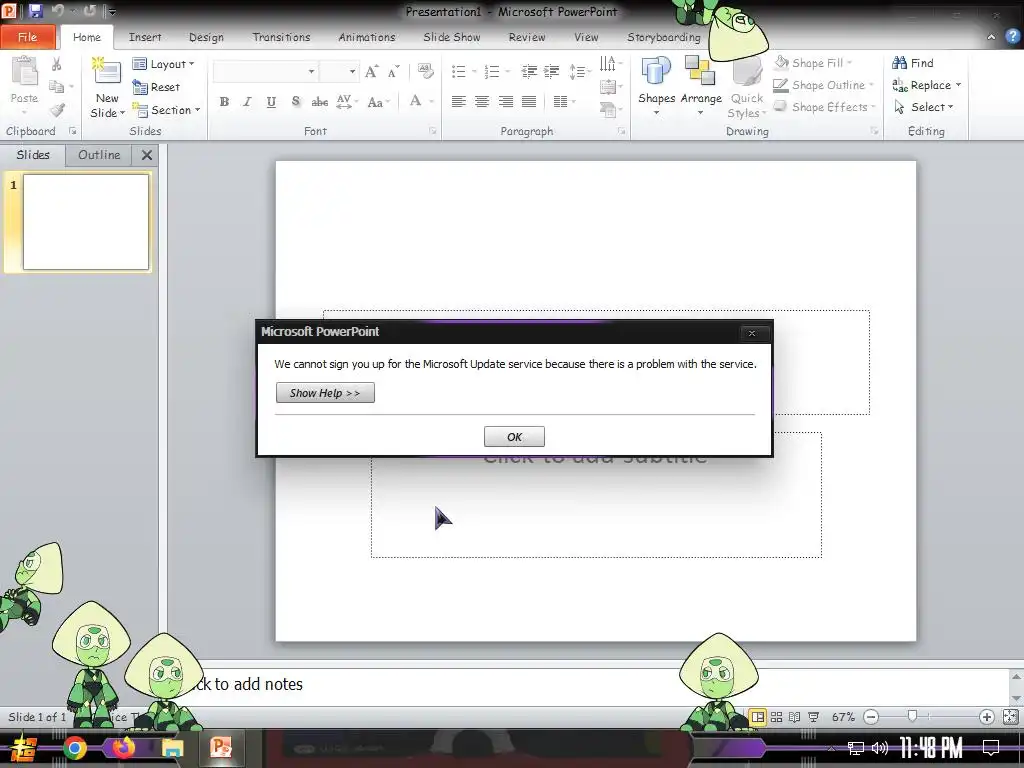Click Text Direction icon
This screenshot has width=1024, height=768.
610,64
